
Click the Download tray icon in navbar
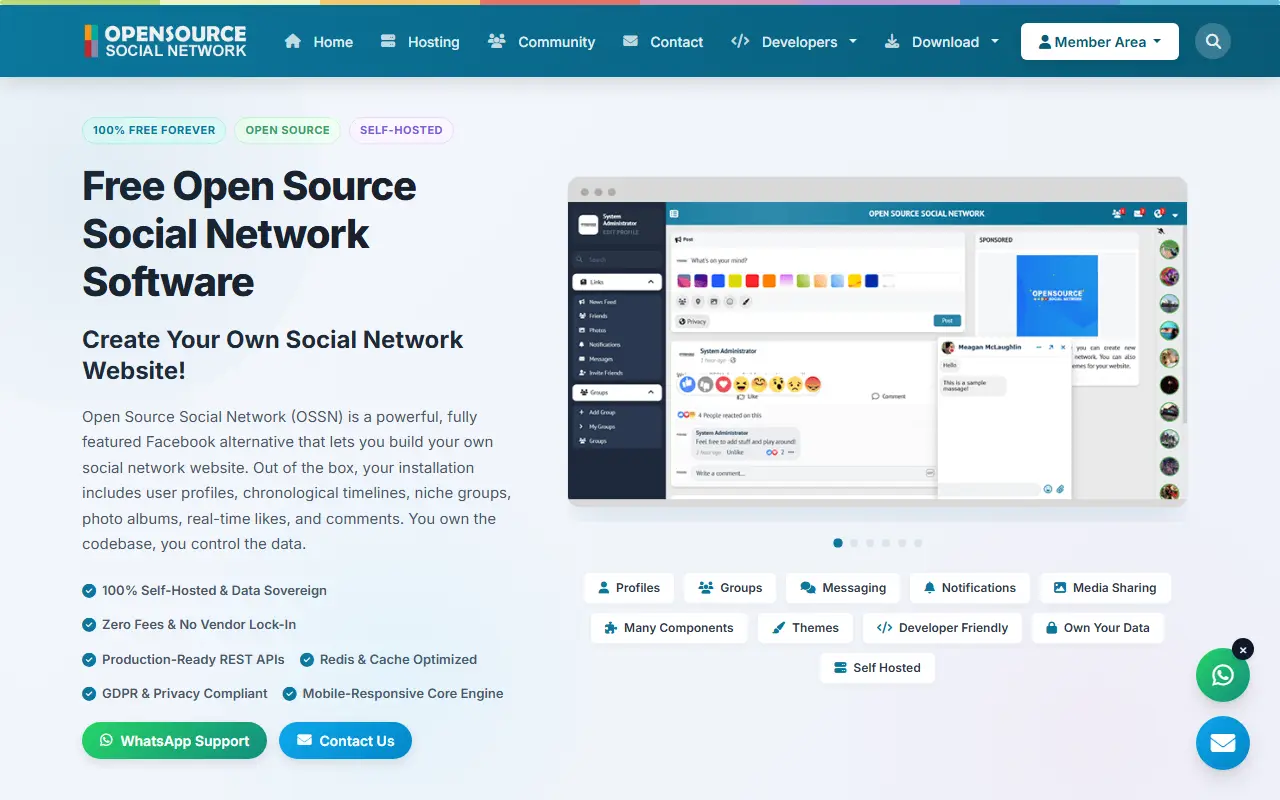pos(892,41)
